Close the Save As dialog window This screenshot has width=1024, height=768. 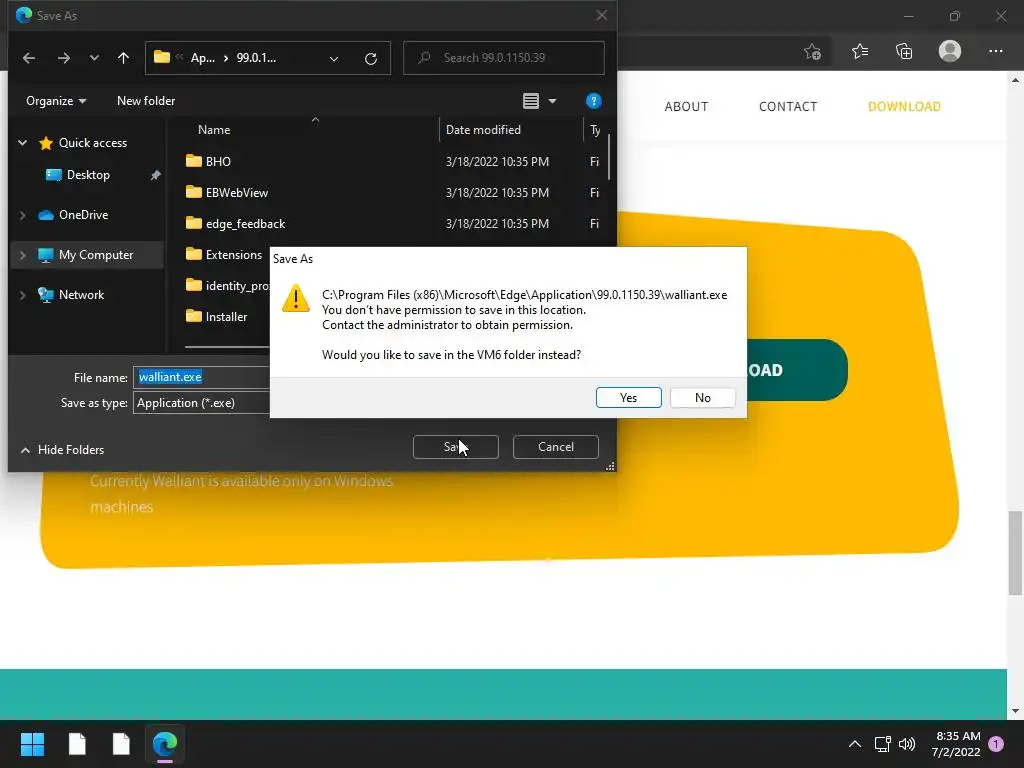coord(601,15)
